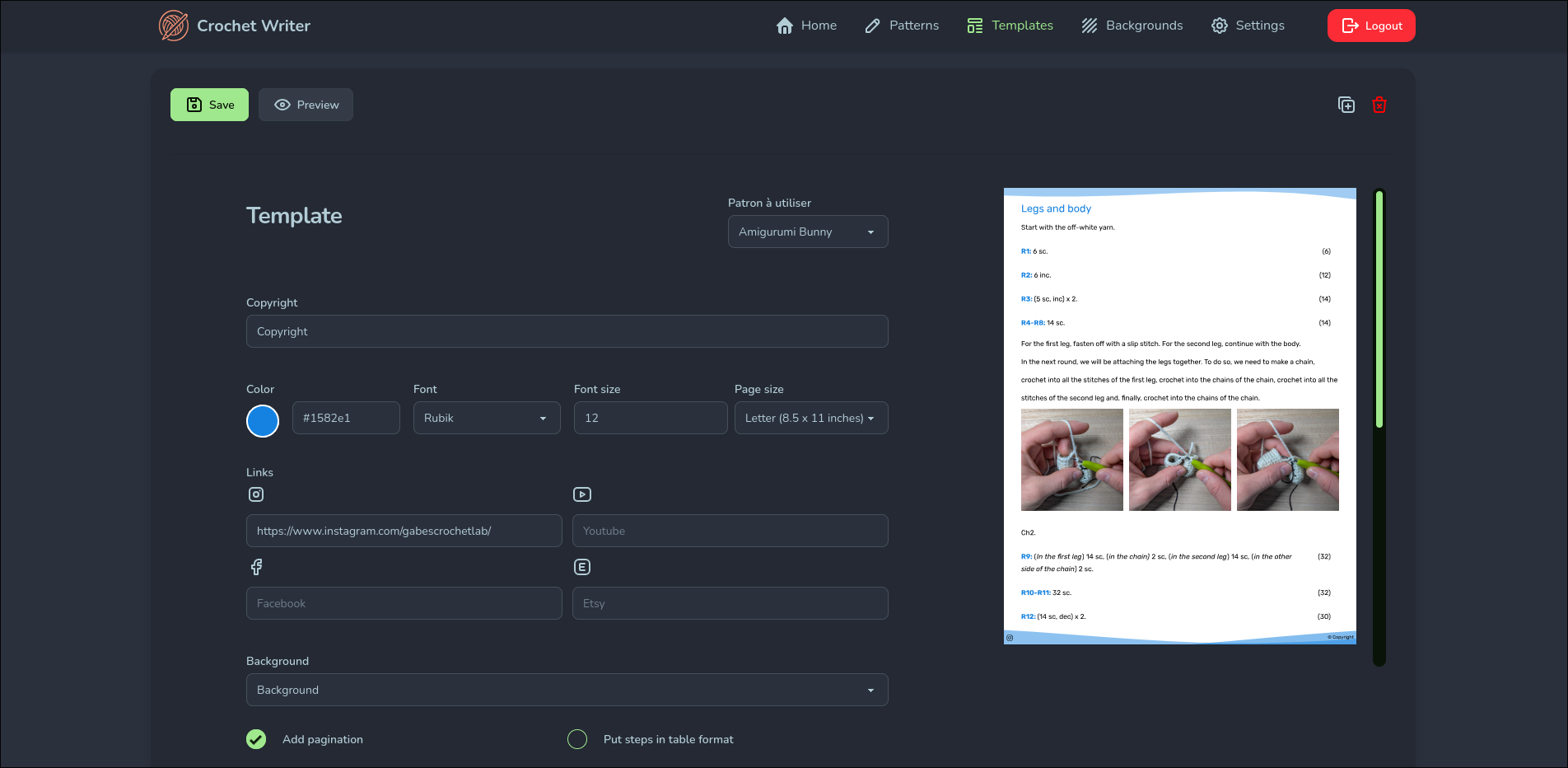Screen dimensions: 1568x768
Task: Focus the Youtube link field
Action: coord(730,531)
